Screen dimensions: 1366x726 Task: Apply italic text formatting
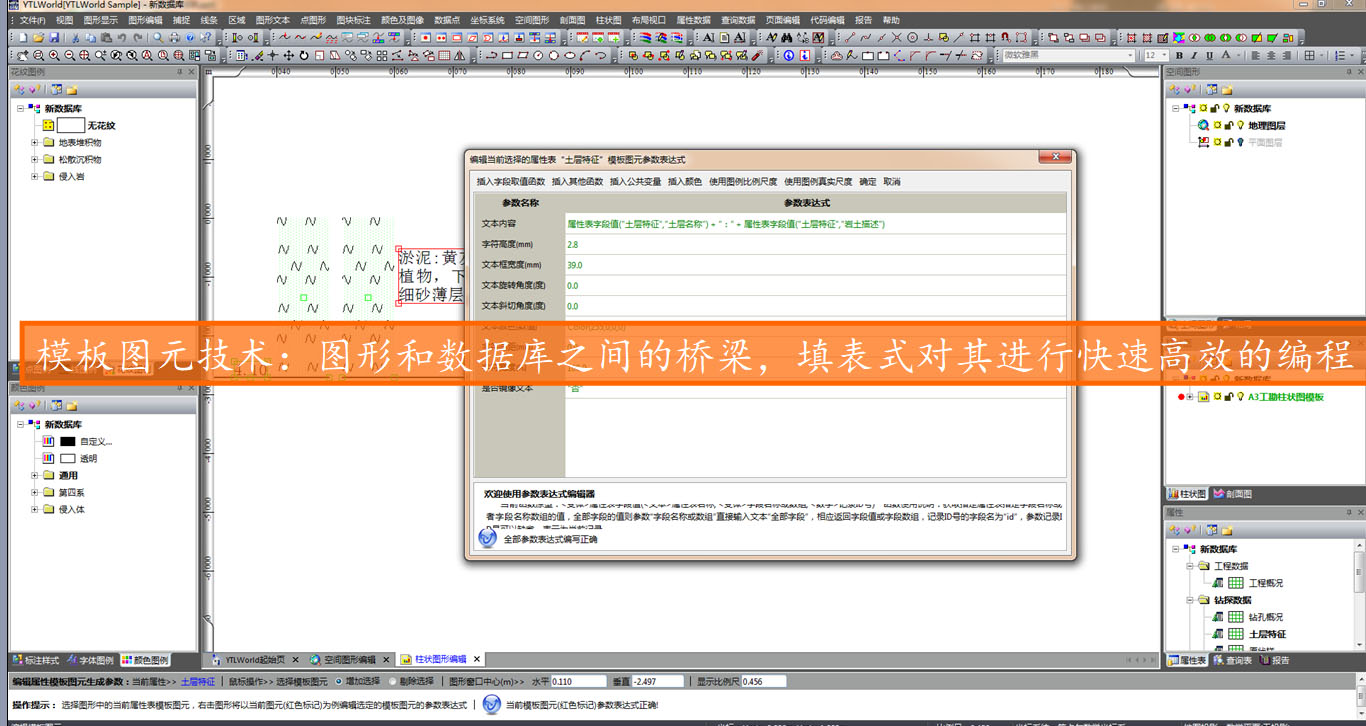coord(1194,55)
